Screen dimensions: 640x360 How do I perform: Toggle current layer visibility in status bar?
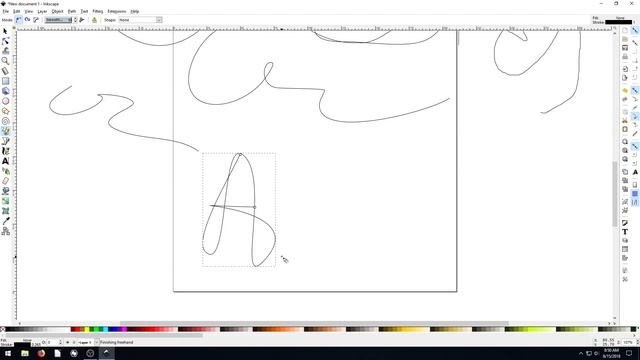pyautogui.click(x=68, y=342)
